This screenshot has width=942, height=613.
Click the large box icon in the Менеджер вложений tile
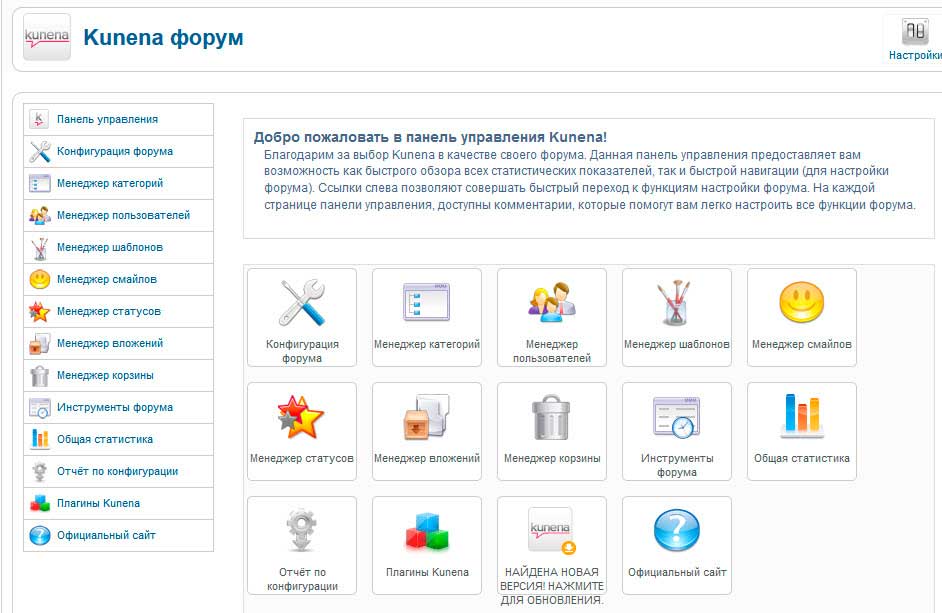click(x=427, y=416)
